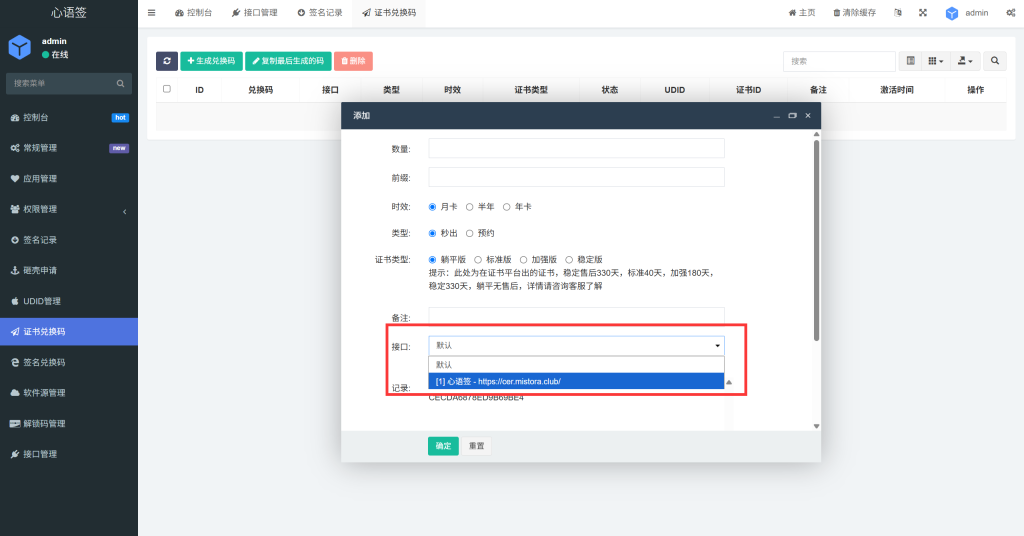Toggle the sidebar hamburger menu icon

(151, 13)
